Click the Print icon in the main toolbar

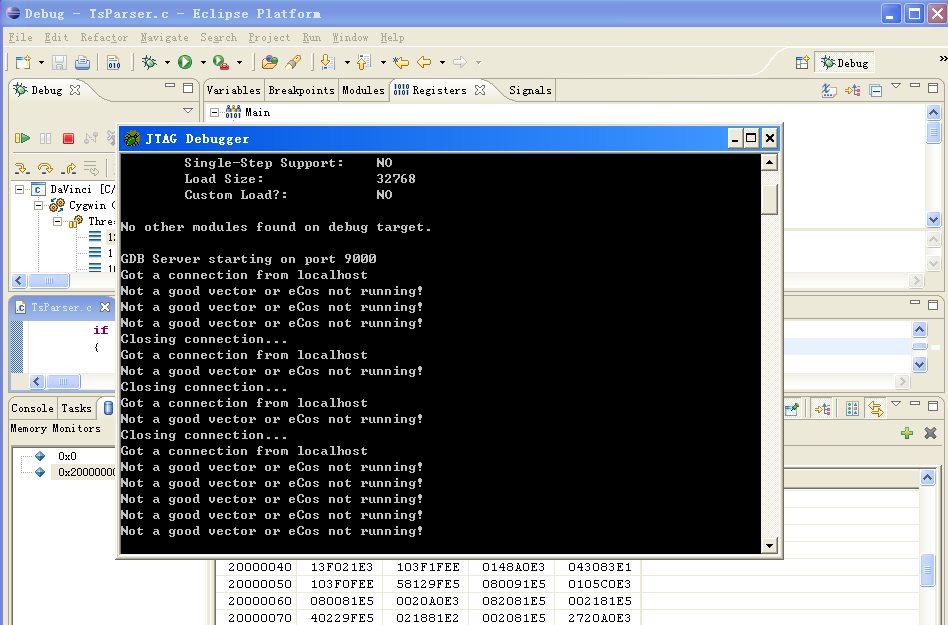(x=80, y=62)
